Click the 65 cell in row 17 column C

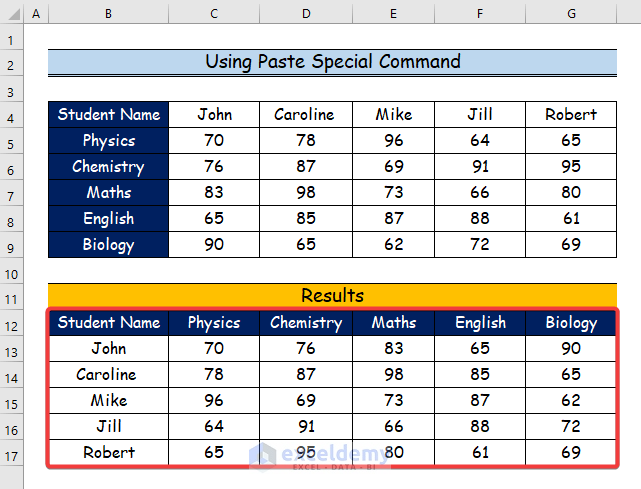pos(214,453)
